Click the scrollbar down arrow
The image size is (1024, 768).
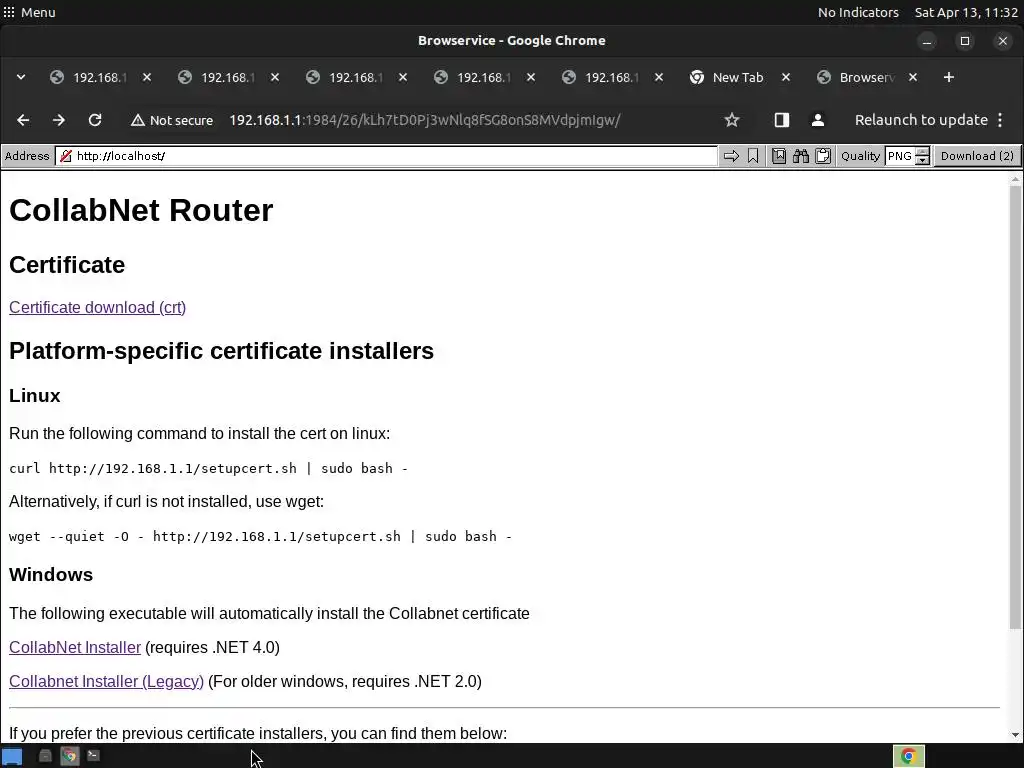click(1016, 734)
